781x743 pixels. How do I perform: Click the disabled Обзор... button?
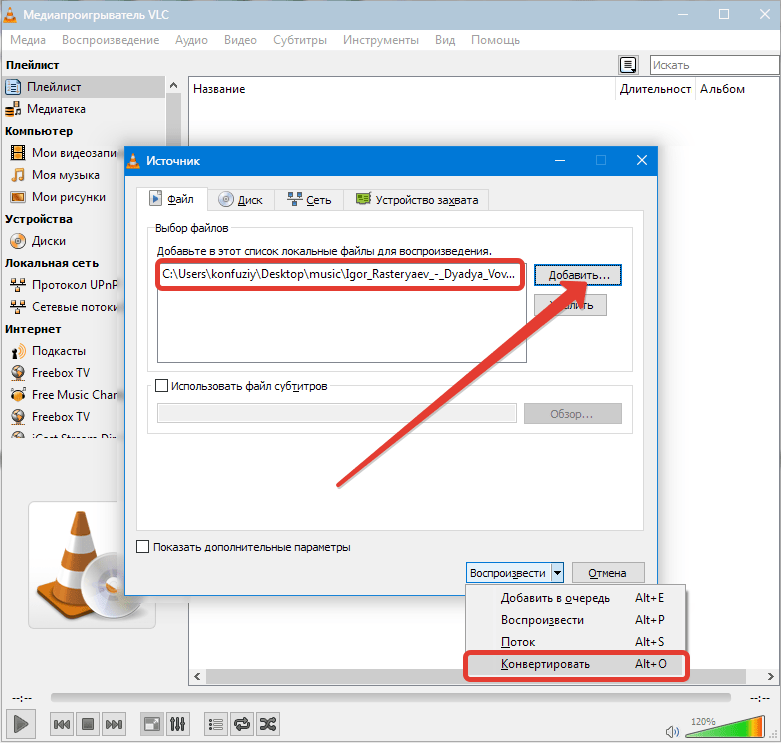tap(572, 413)
